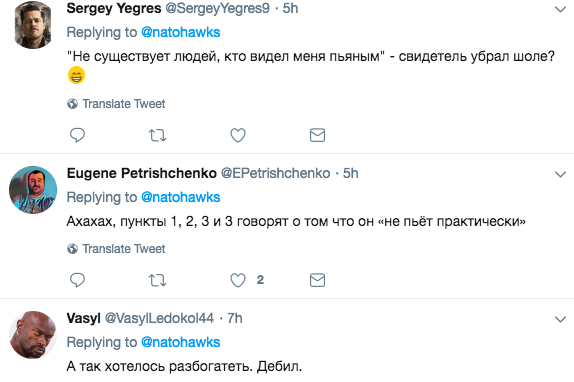
Task: Share Eugene Petrishchenko's tweet by message icon
Action: [x=317, y=280]
